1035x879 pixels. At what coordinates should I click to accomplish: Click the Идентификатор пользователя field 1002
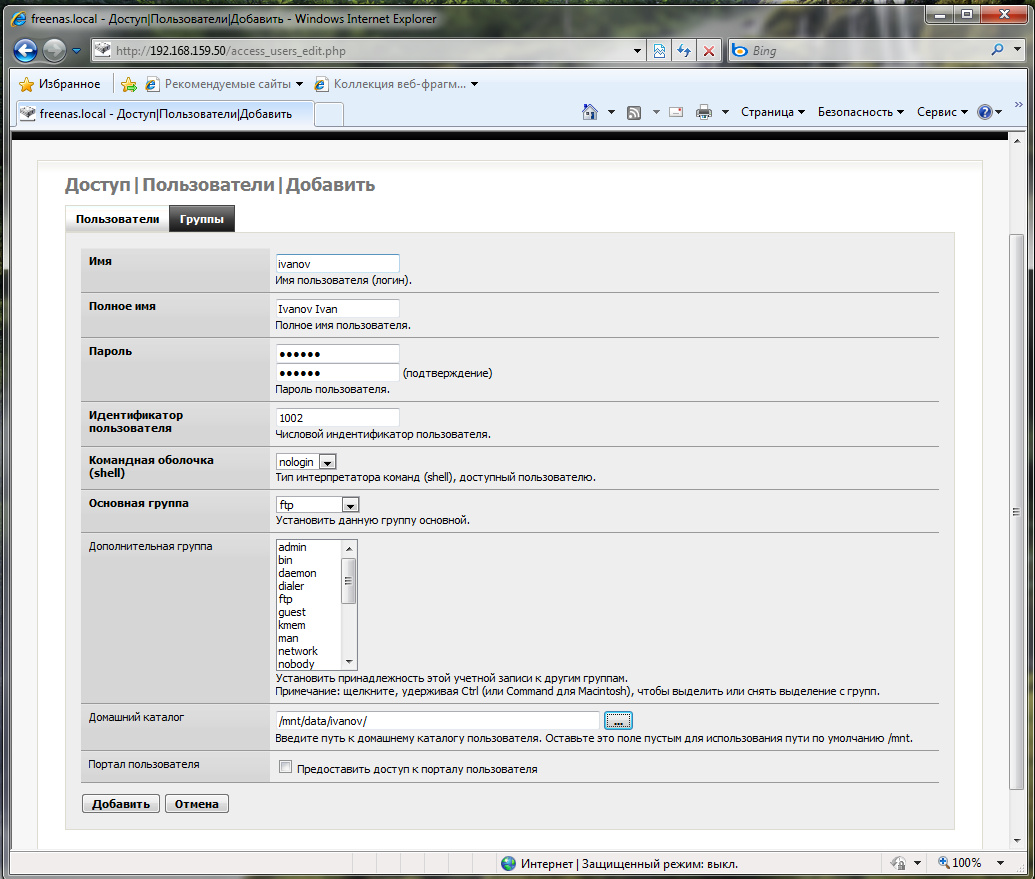(337, 417)
